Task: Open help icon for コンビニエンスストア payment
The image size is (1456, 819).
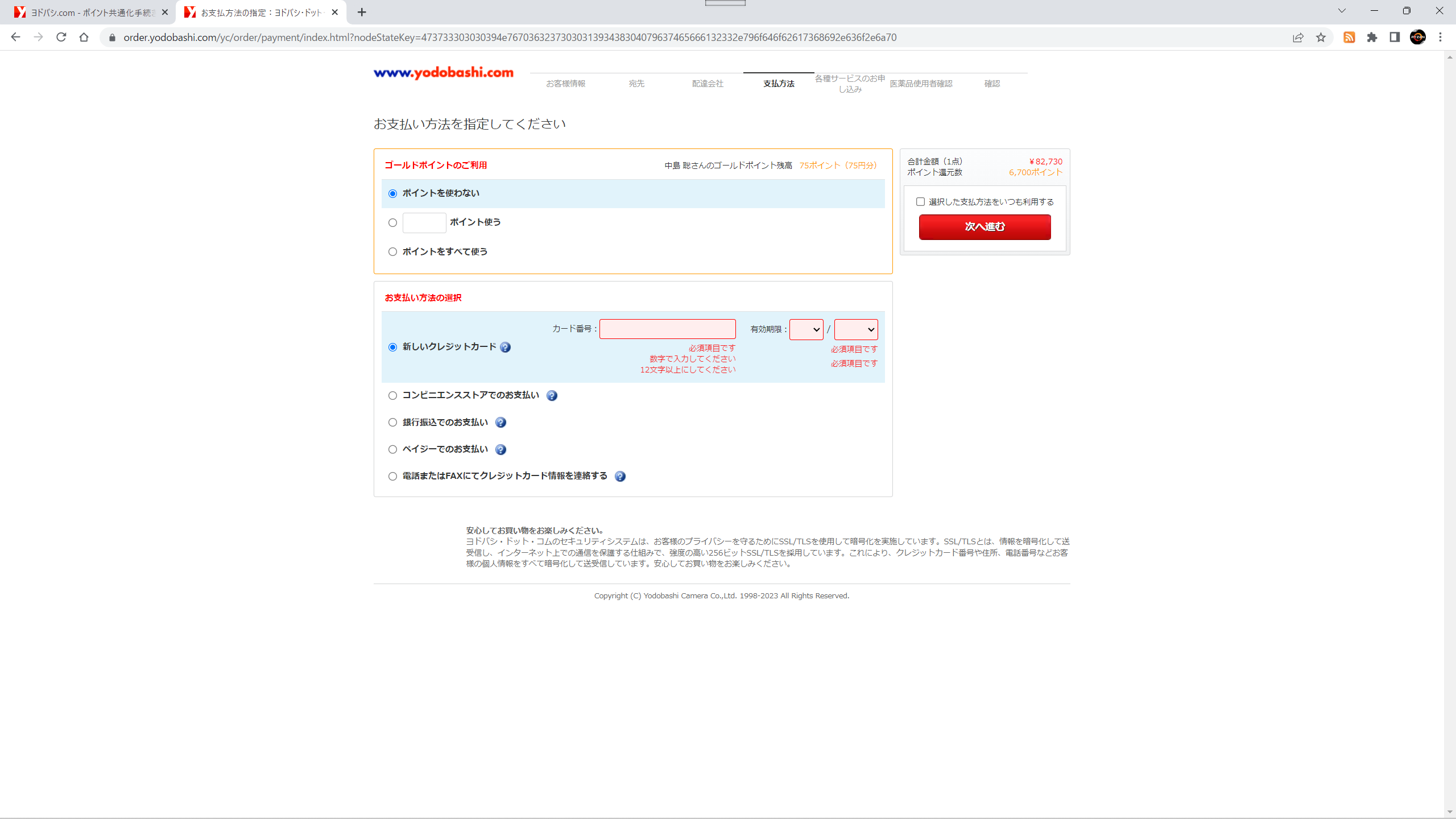Action: (551, 396)
